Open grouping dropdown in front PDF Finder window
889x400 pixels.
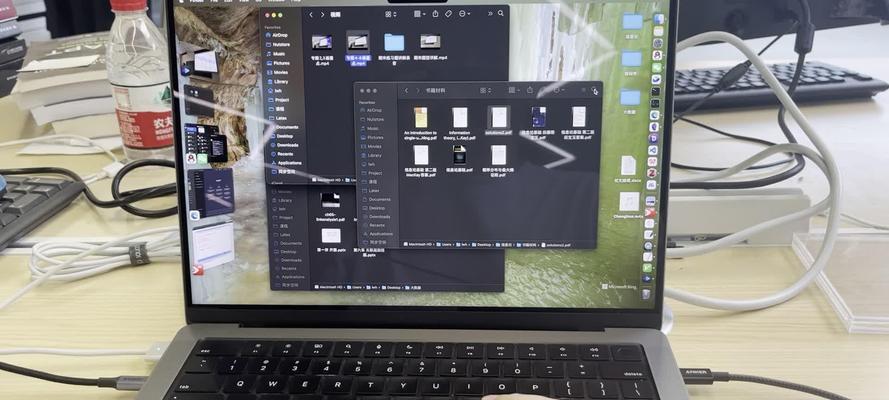(x=513, y=90)
